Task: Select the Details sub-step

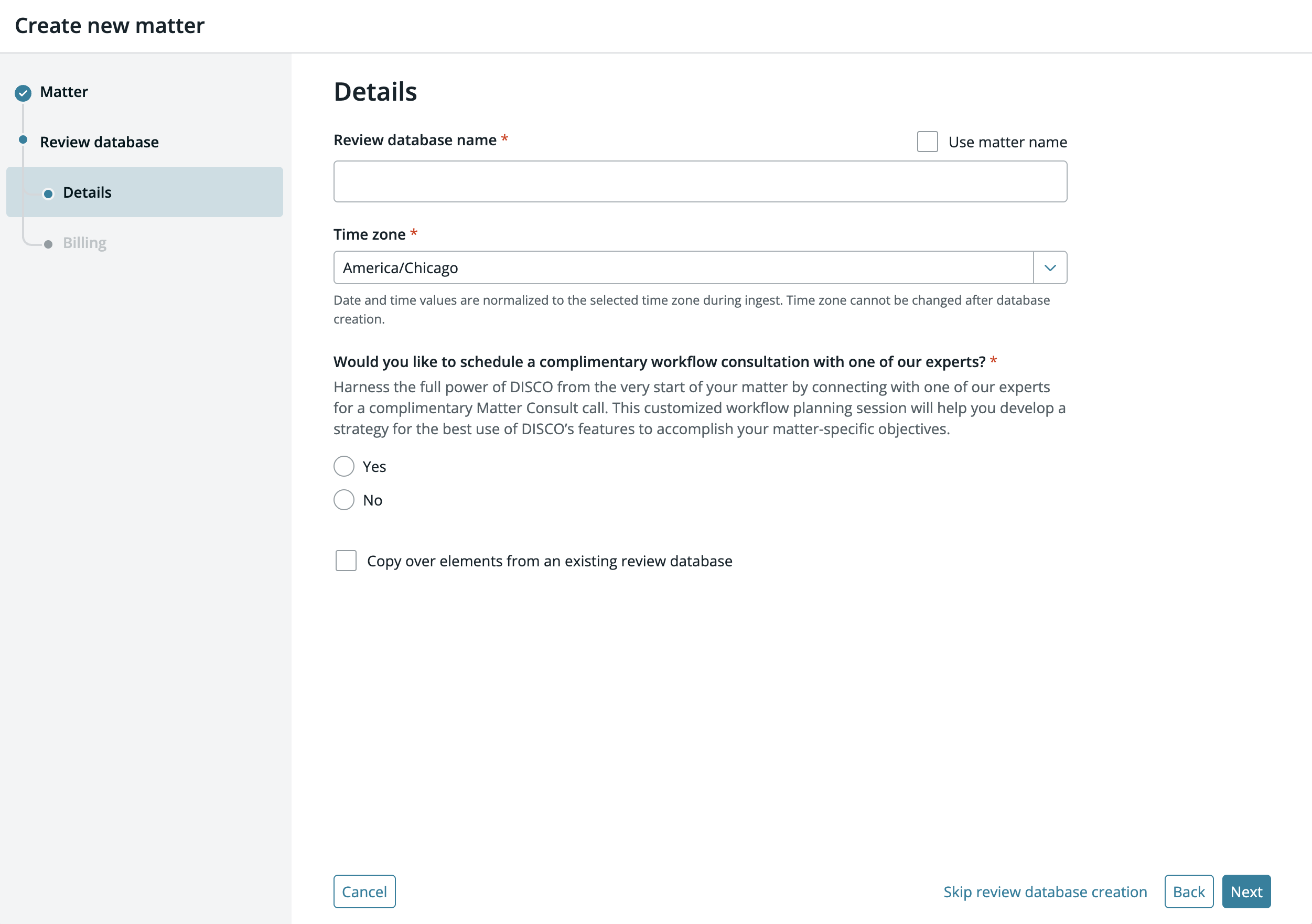Action: coord(145,192)
